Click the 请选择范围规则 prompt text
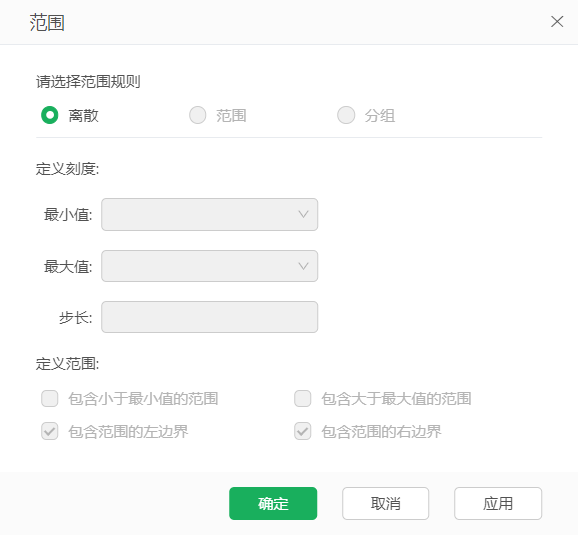The width and height of the screenshot is (578, 540). 88,81
